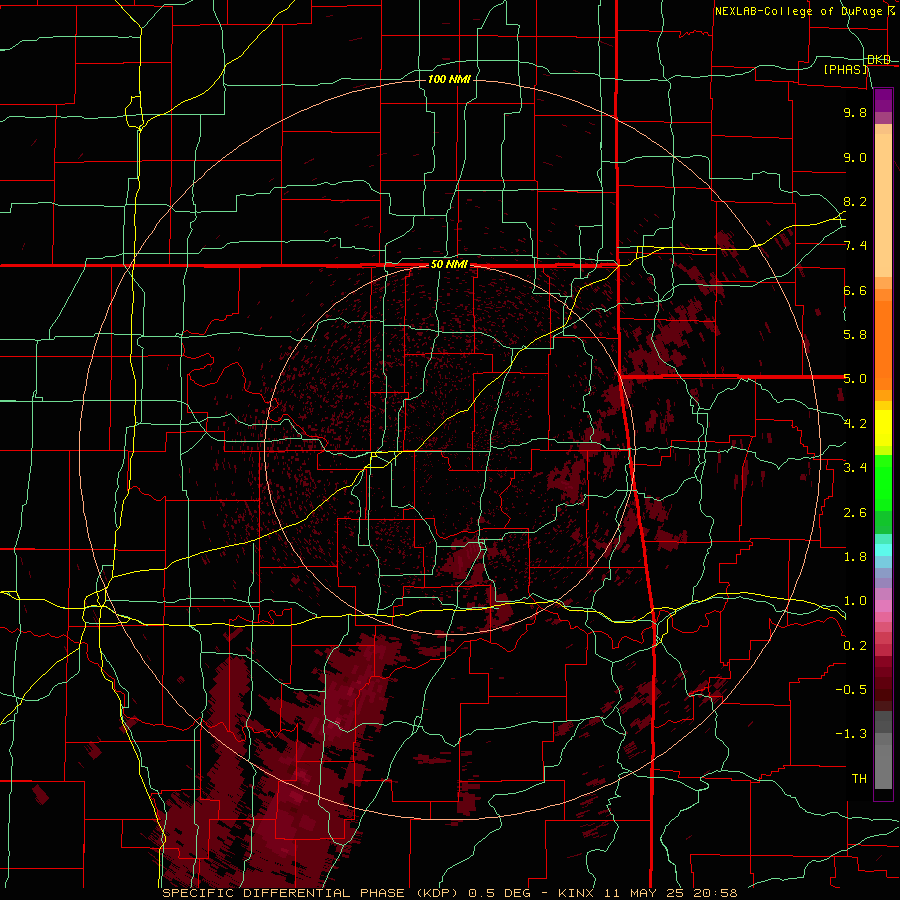Screen dimensions: 900x900
Task: Click the 2.6 value on color scale
Action: (x=855, y=513)
